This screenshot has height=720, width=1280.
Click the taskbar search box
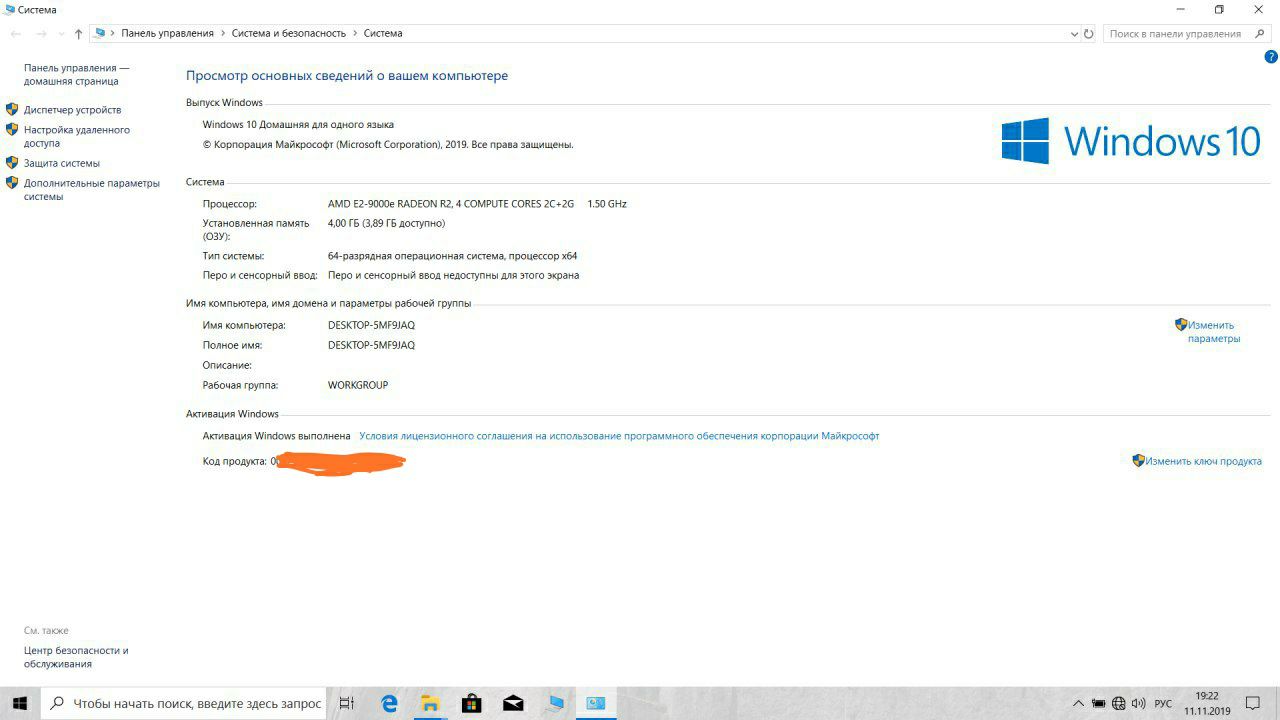[x=185, y=703]
